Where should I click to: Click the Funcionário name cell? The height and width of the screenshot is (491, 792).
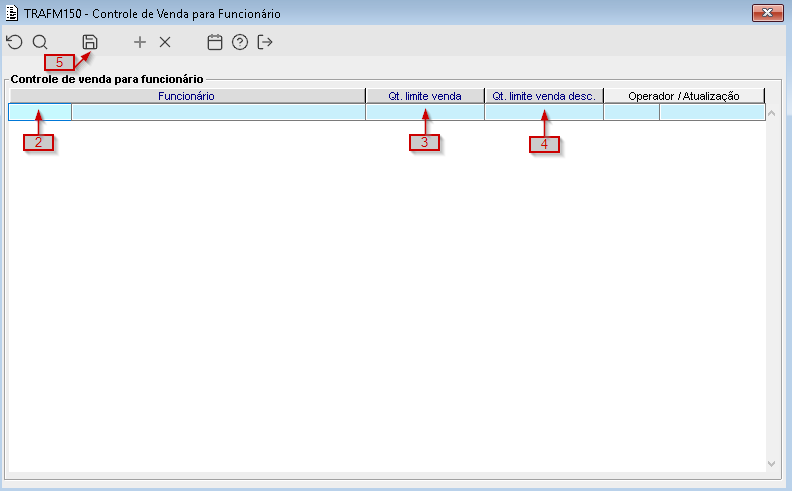tap(218, 112)
